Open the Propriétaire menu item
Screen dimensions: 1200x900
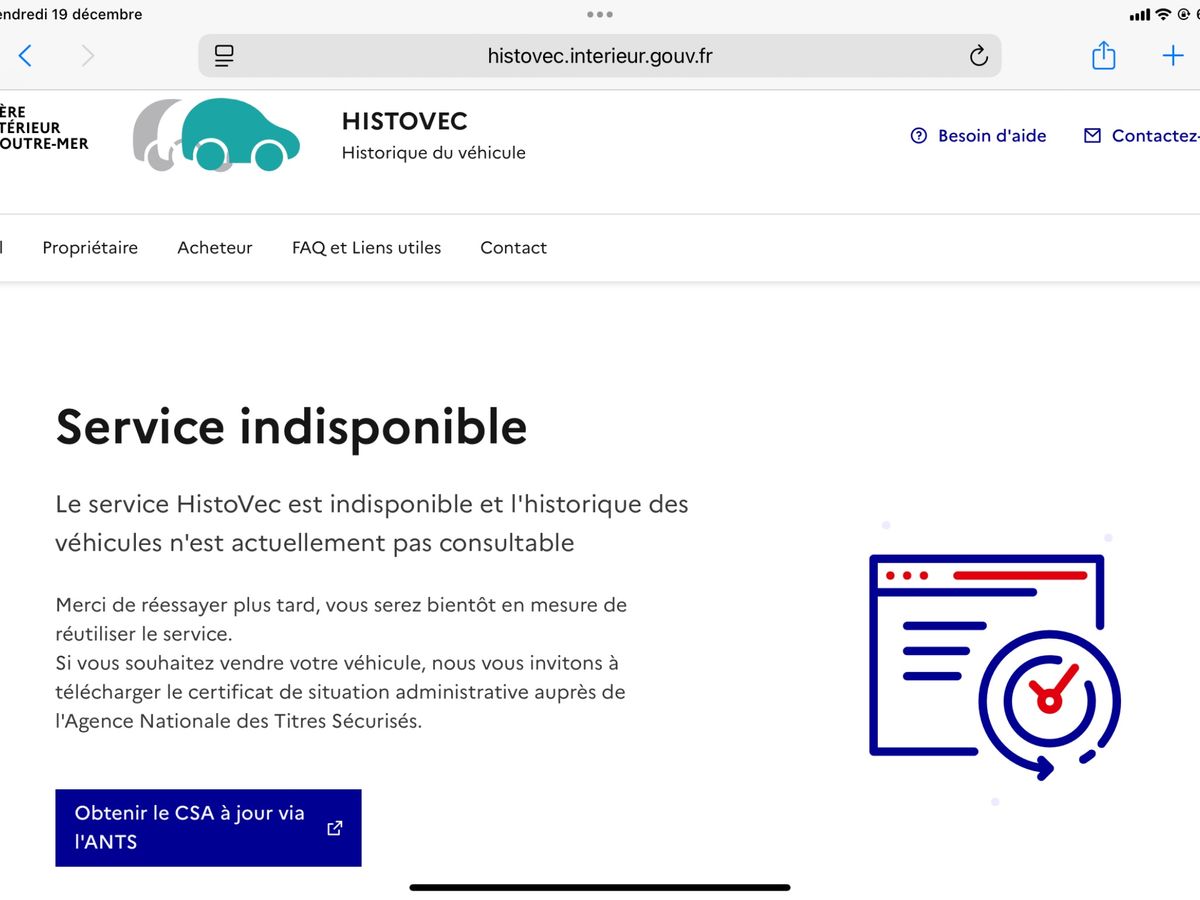click(x=90, y=248)
